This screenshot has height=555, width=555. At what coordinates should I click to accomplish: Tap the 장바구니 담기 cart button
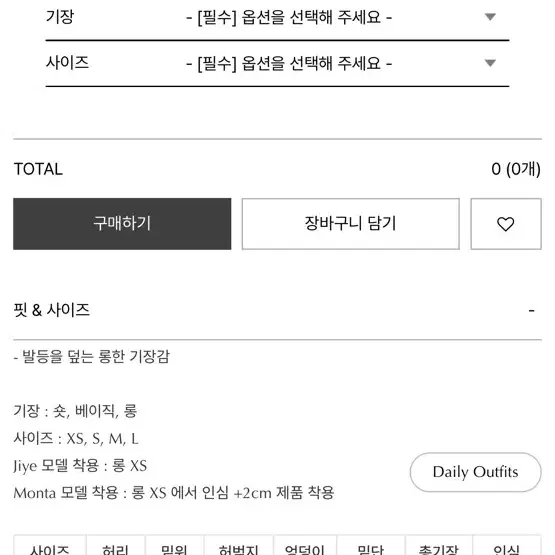click(x=351, y=224)
